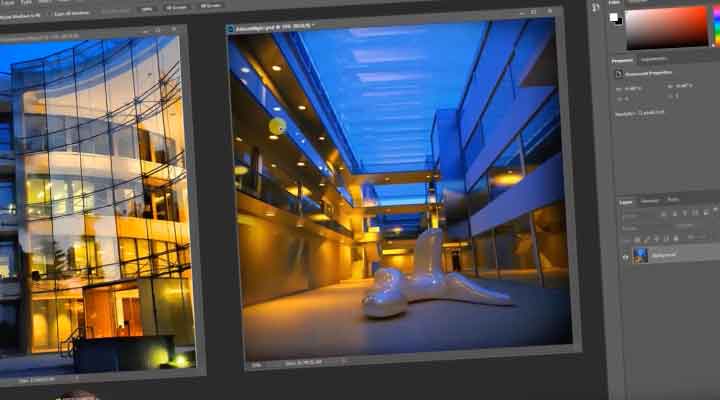
Task: Click the glass building document title bar
Action: (92, 34)
